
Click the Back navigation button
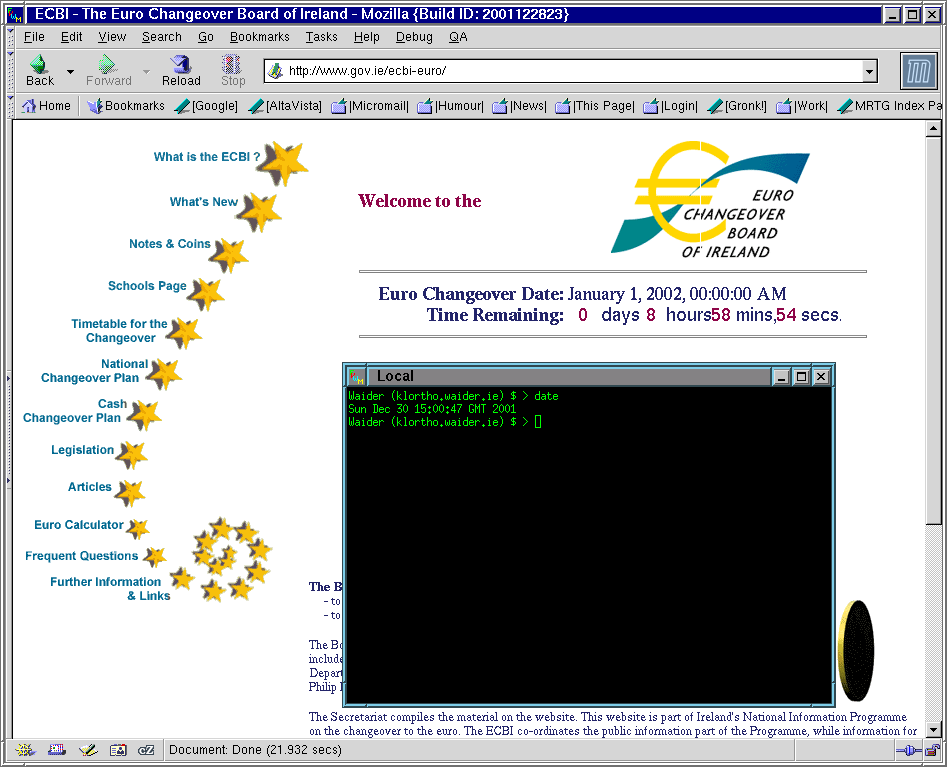(39, 70)
